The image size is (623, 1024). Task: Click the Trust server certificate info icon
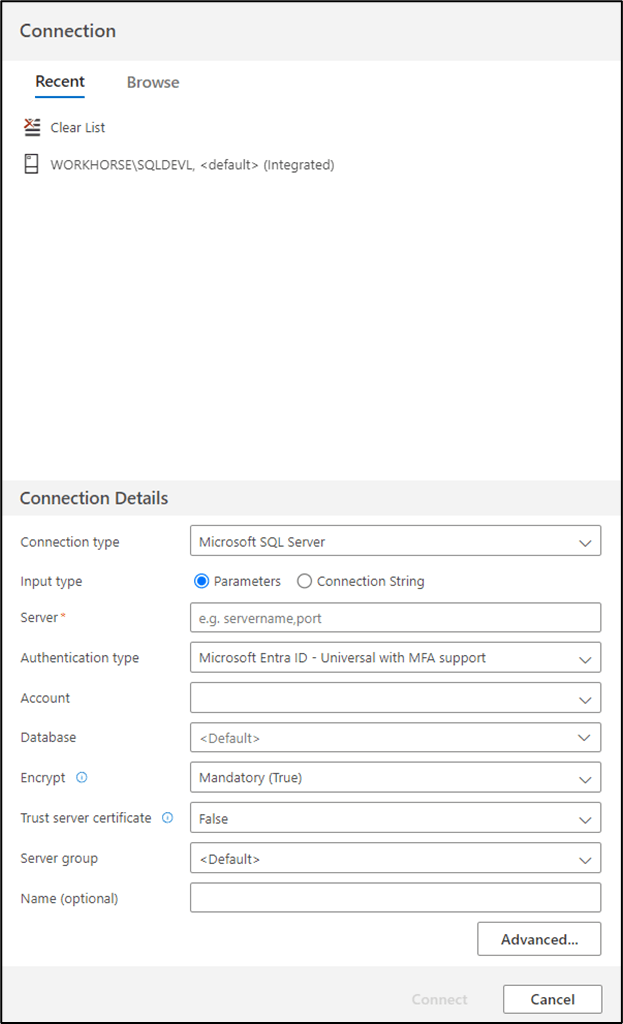(167, 818)
